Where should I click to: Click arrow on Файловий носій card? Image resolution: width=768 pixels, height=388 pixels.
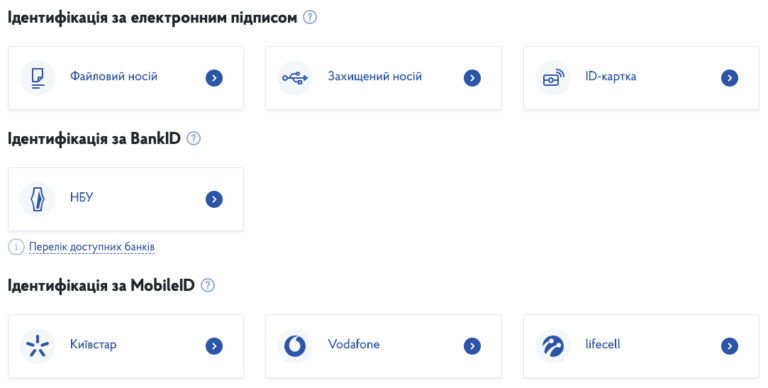(214, 78)
